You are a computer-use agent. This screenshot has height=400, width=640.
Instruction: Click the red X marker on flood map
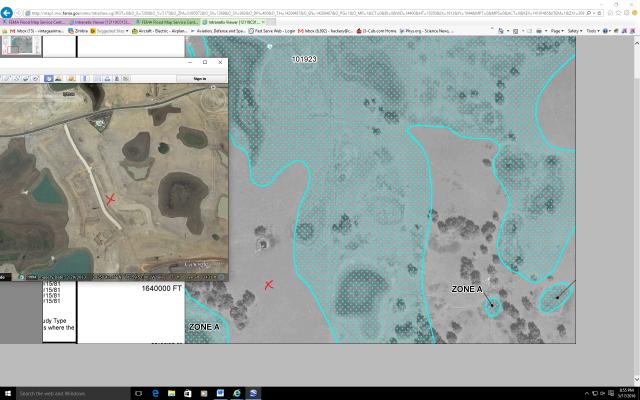[x=269, y=284]
